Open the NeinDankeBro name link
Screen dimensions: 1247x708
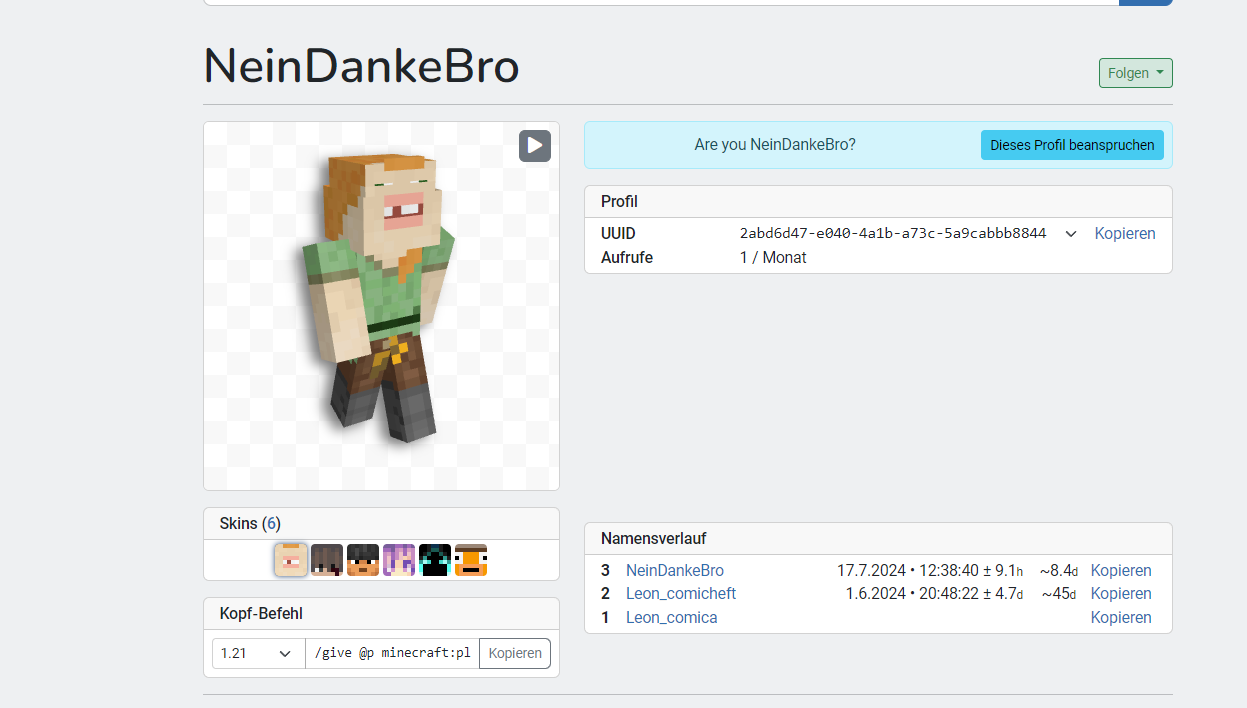[675, 570]
